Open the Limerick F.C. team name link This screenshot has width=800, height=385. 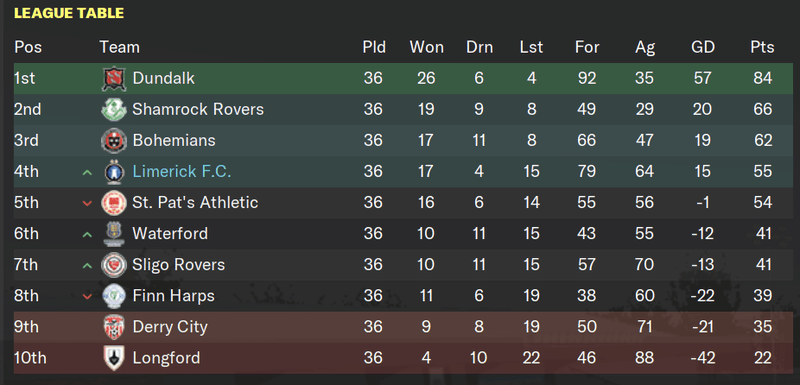click(x=182, y=171)
